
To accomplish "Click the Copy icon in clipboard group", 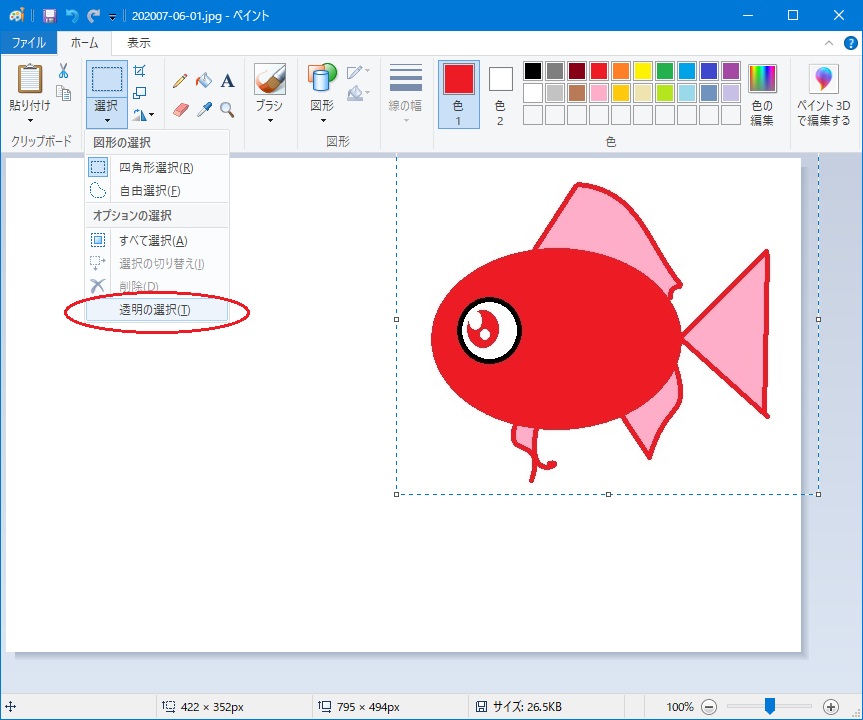I will pos(64,92).
